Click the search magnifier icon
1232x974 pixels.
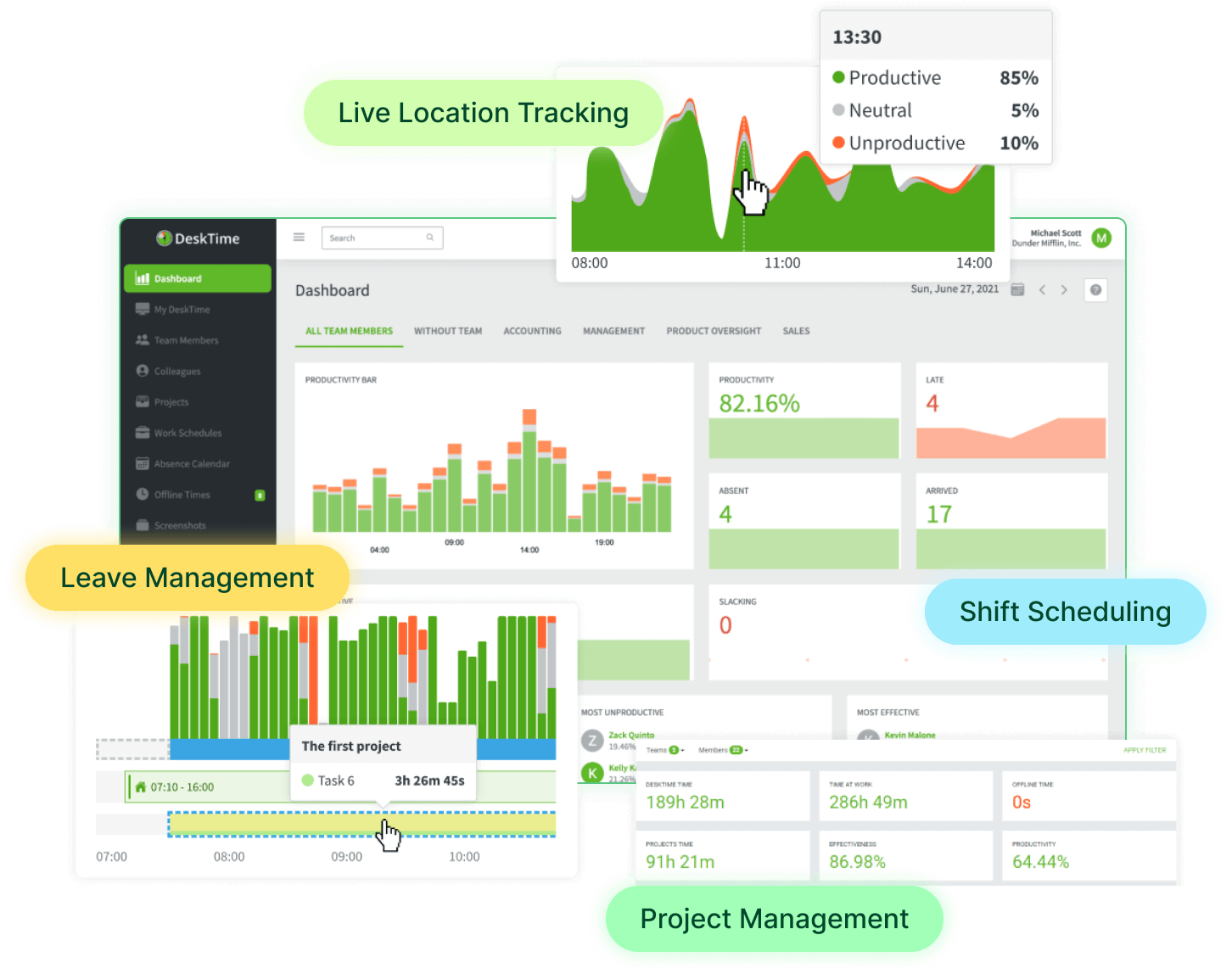coord(430,238)
